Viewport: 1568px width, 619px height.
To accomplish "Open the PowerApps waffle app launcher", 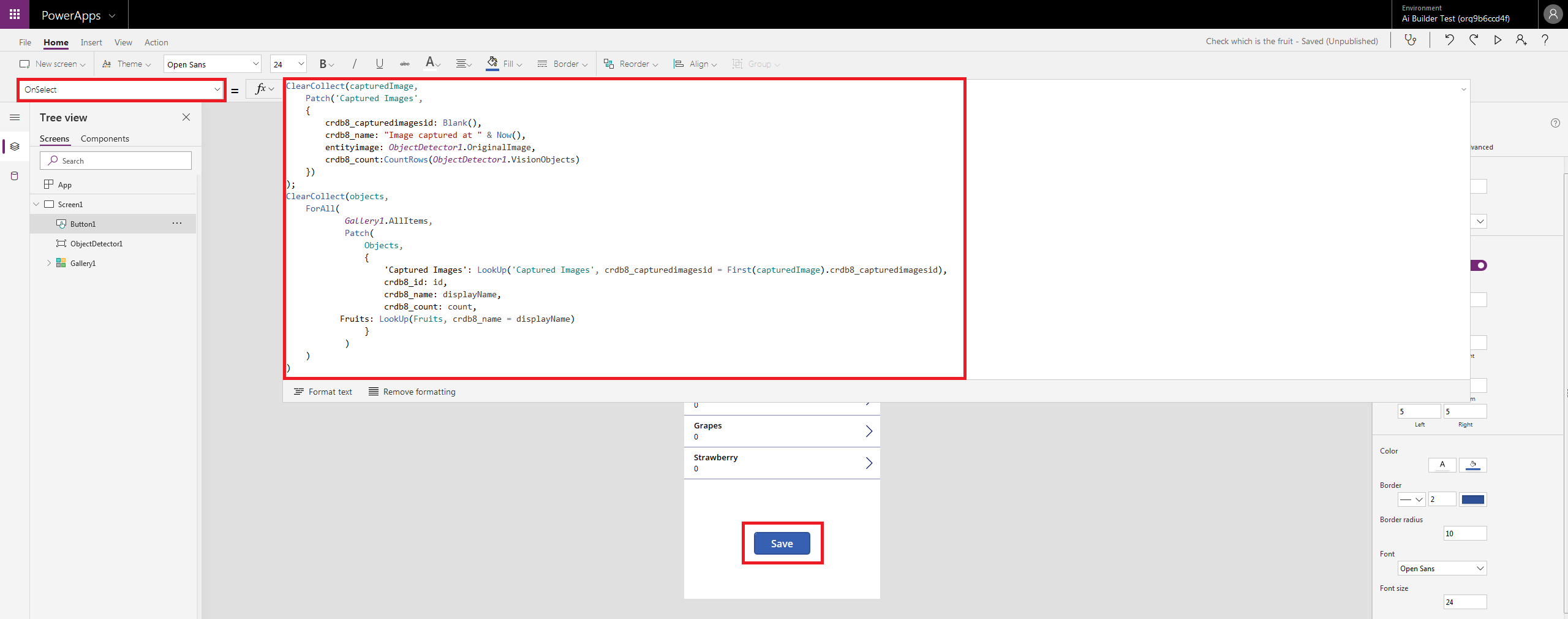I will tap(15, 14).
